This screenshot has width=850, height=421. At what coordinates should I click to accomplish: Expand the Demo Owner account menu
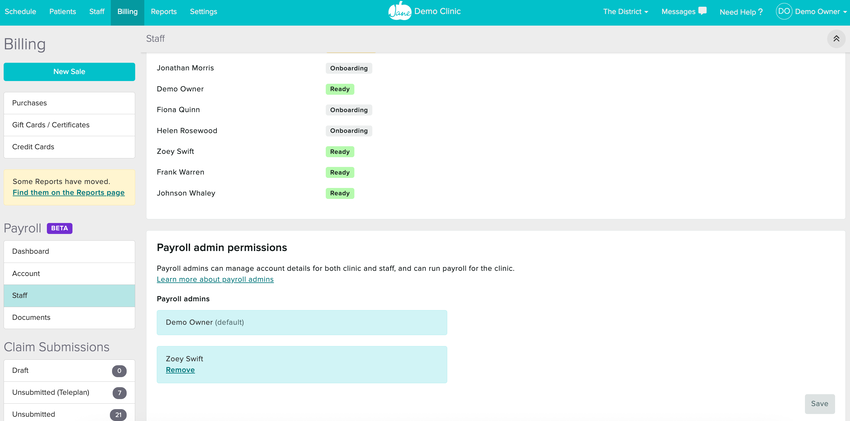pyautogui.click(x=821, y=12)
